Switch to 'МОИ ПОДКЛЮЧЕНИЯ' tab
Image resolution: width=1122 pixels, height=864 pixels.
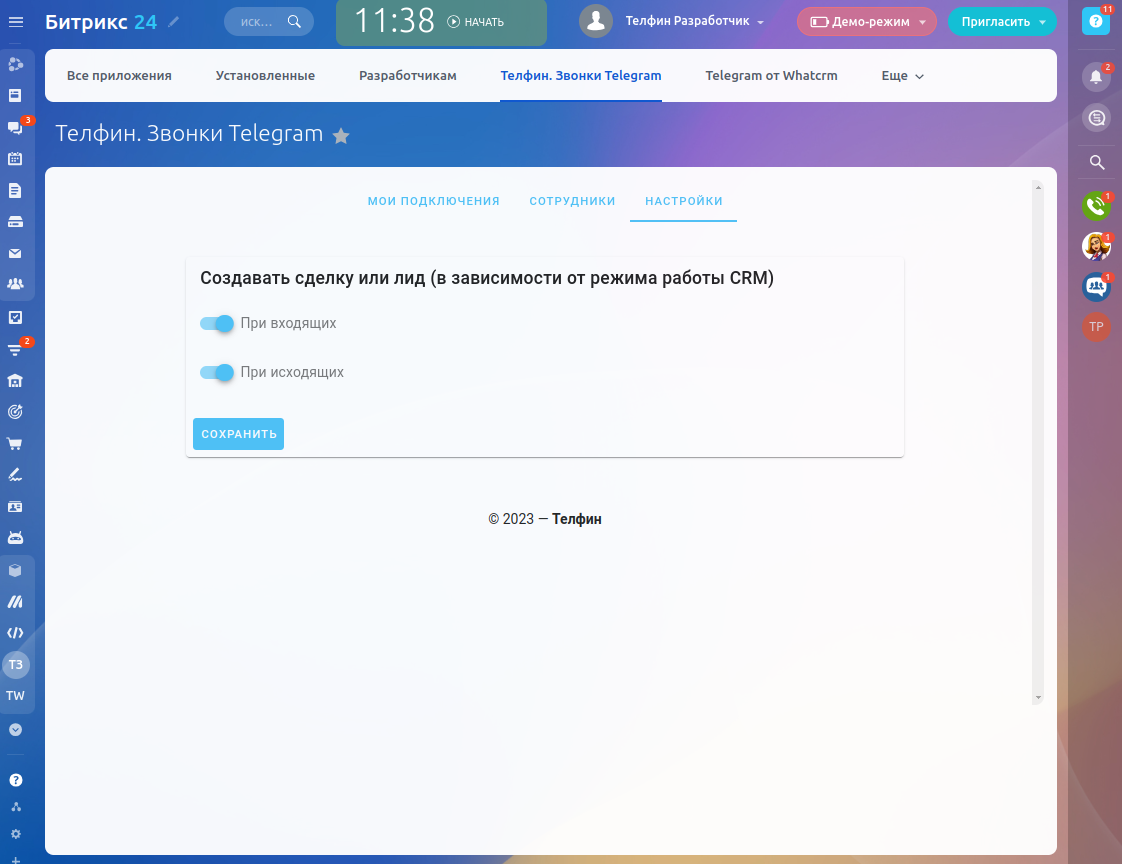tap(434, 201)
